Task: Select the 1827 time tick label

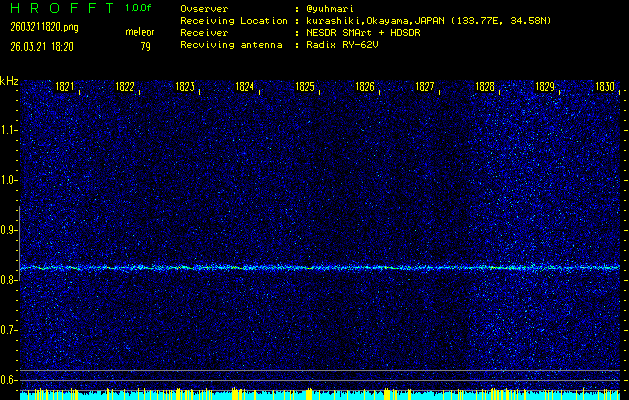Action: tap(425, 87)
